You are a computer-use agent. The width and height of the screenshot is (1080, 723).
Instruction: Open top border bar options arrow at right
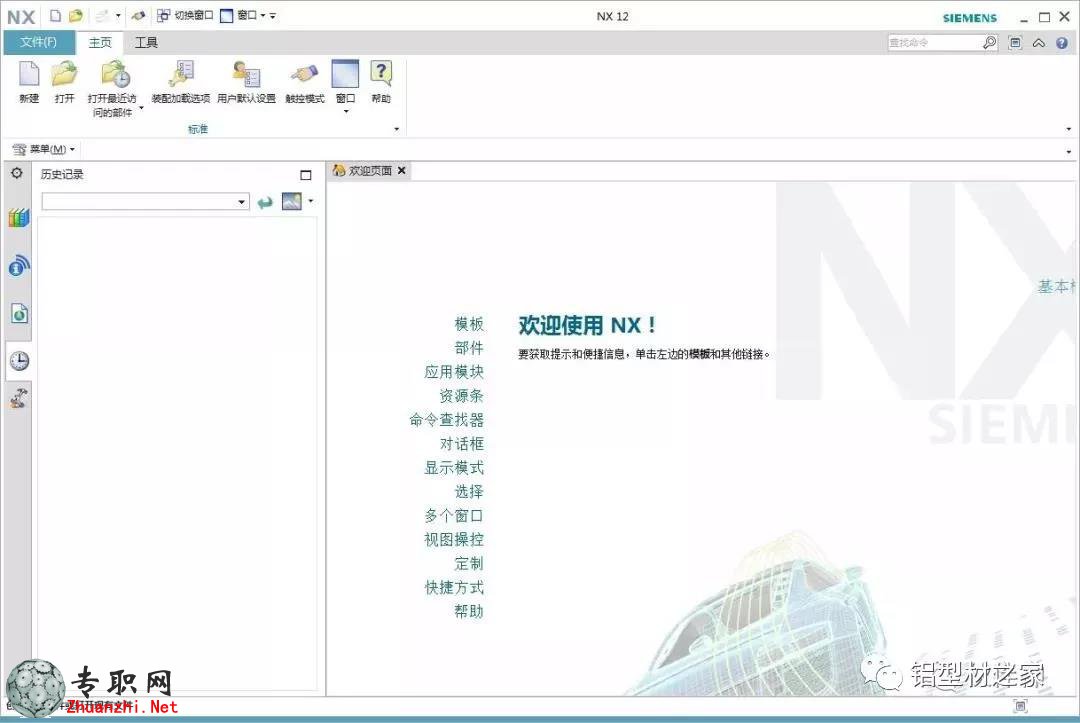coord(1068,151)
